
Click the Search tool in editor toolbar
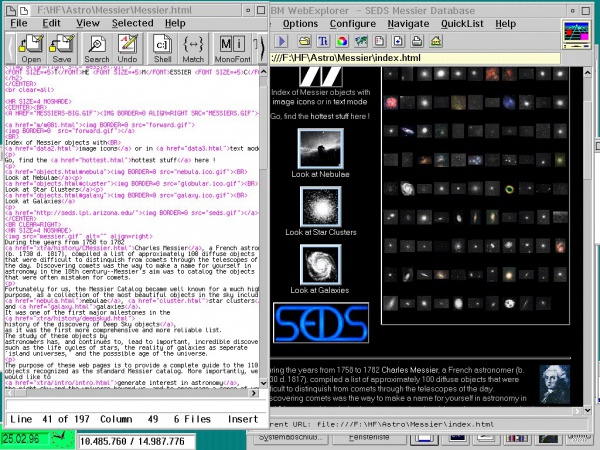click(x=97, y=47)
